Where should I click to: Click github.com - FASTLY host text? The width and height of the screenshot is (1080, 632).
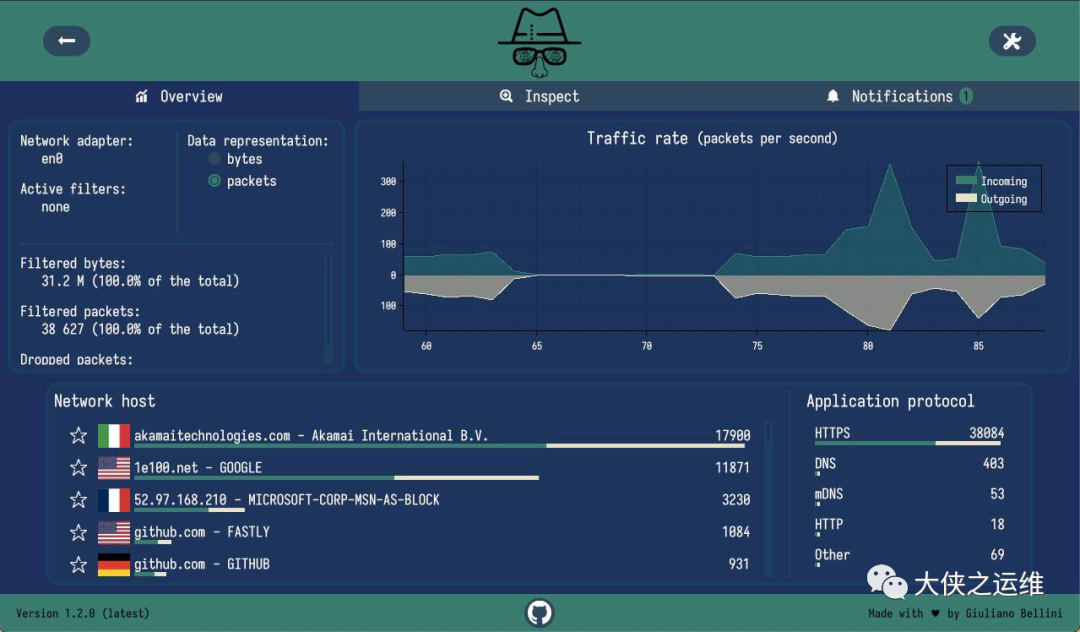click(202, 531)
